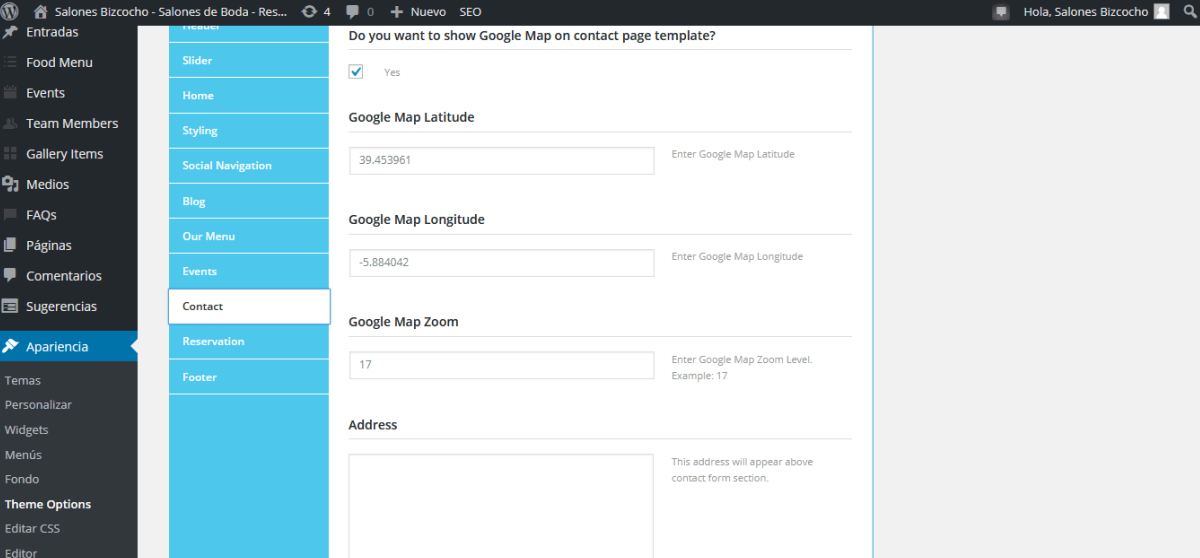Click the Sugerencias sidebar icon
Screen dimensions: 1200x558
pos(11,306)
